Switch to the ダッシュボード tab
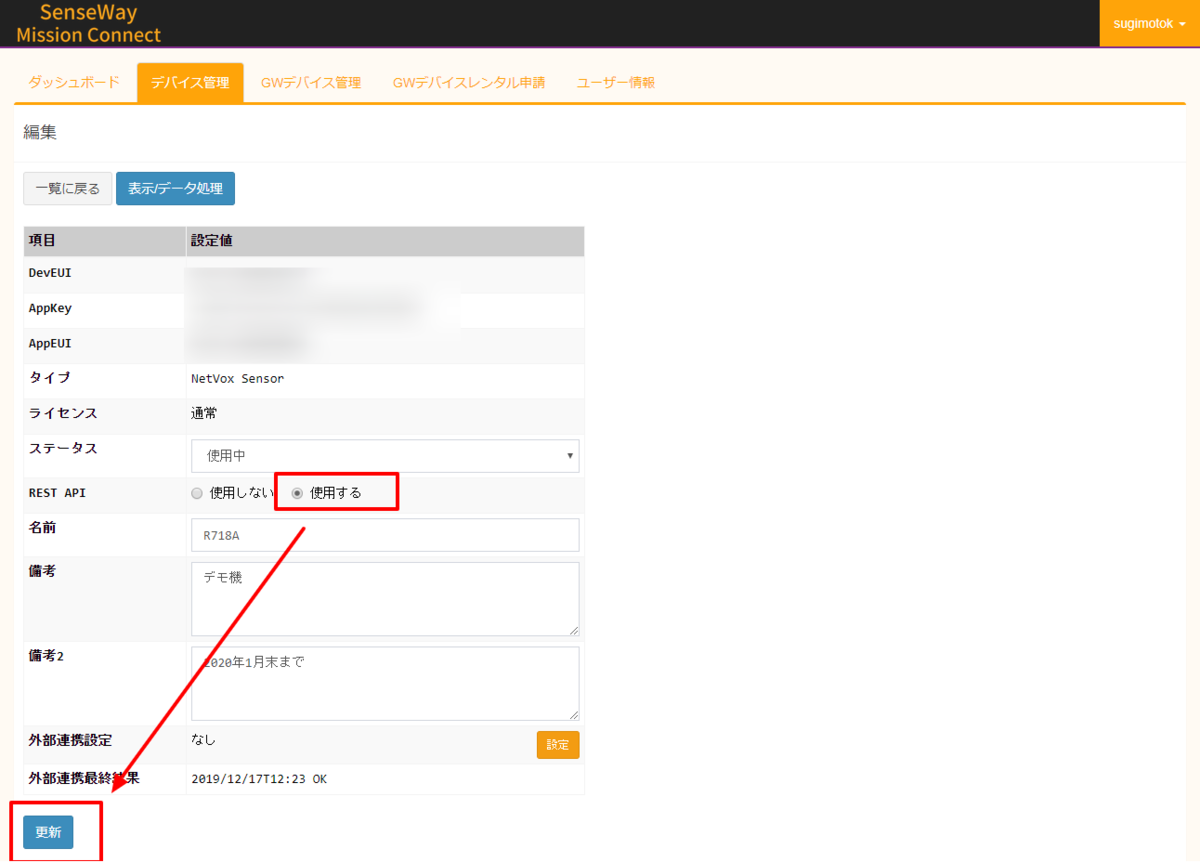The width and height of the screenshot is (1200, 862). coord(74,83)
